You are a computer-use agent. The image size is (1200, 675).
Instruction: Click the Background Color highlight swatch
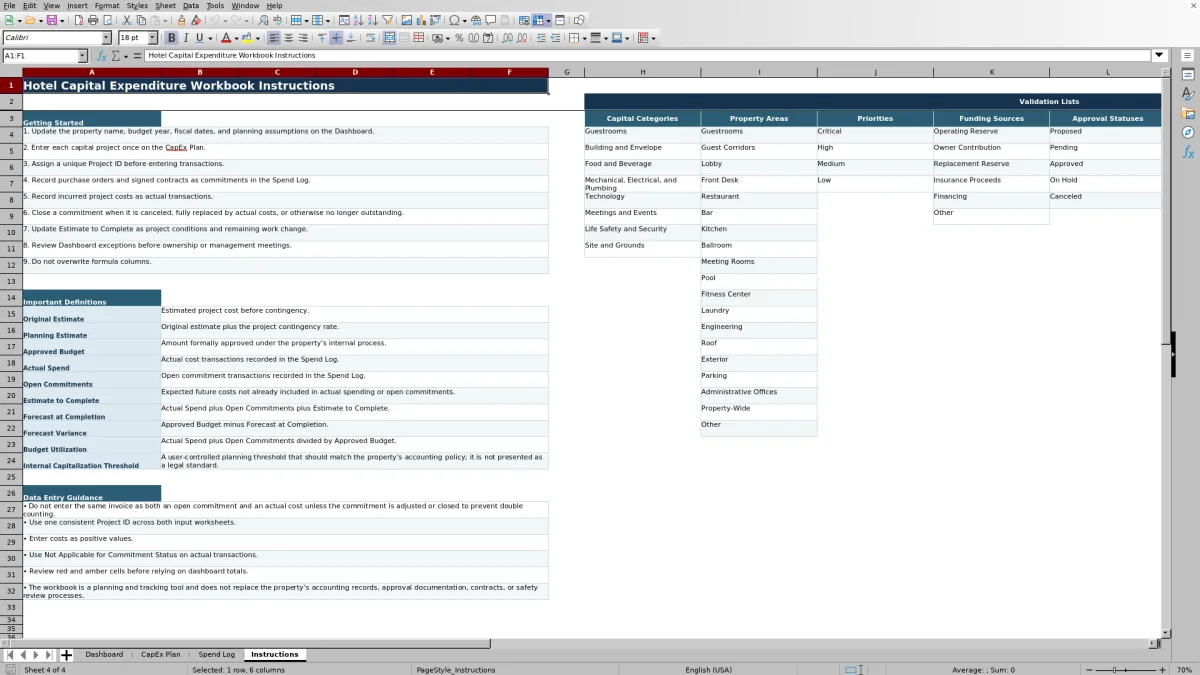(247, 38)
